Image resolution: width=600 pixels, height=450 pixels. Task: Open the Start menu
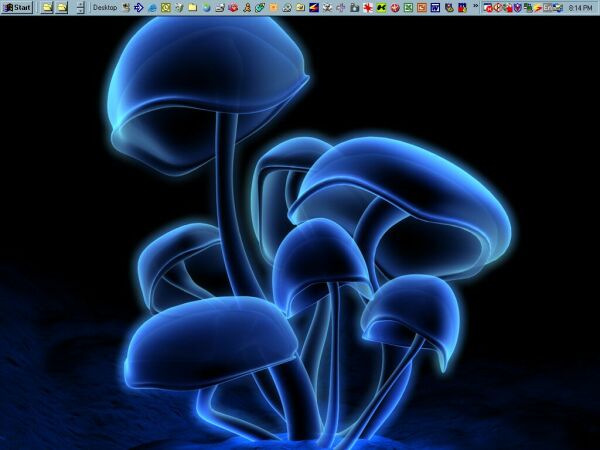pyautogui.click(x=16, y=7)
